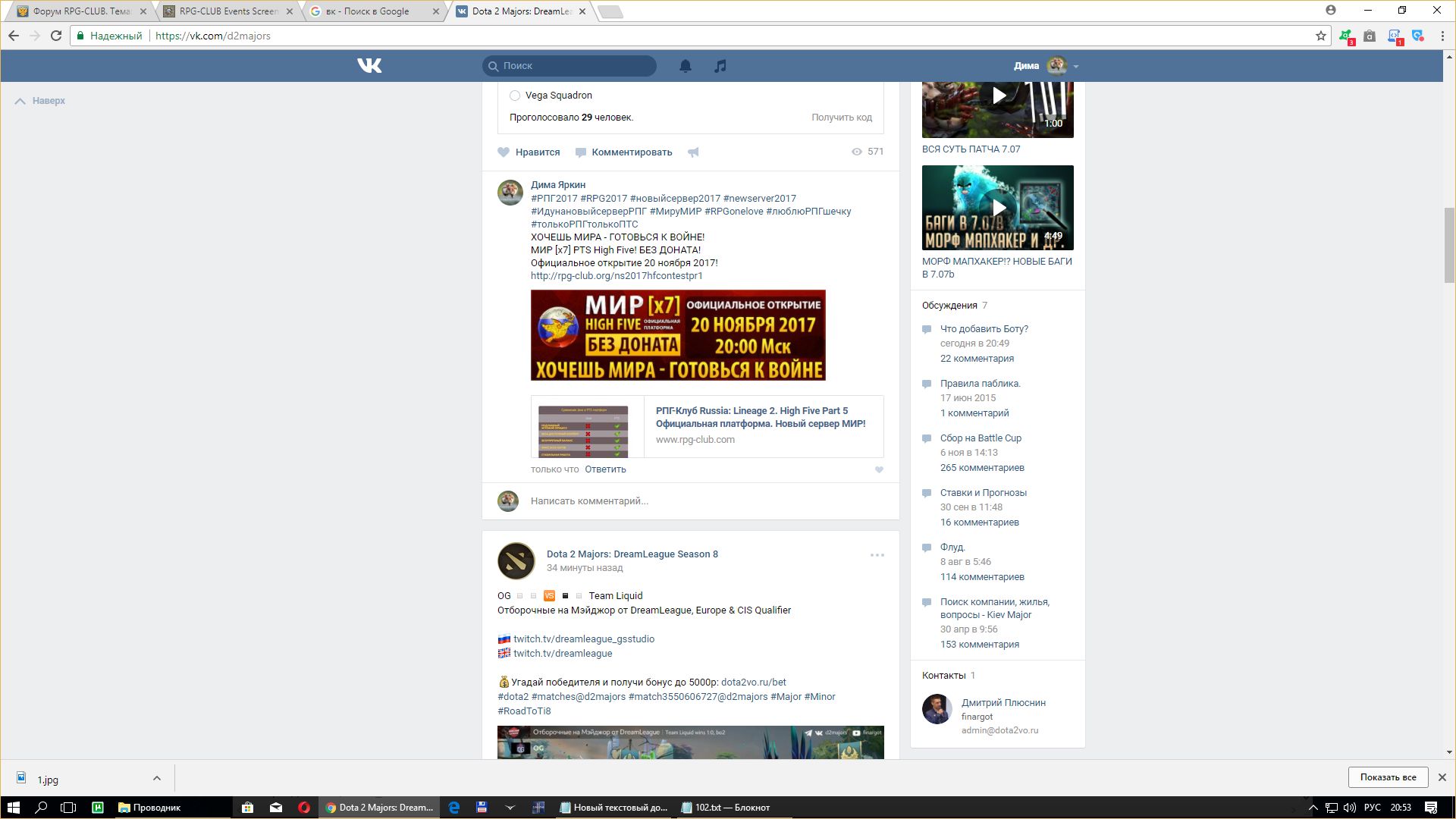
Task: Open Chrome's three-dot menu
Action: pos(1442,36)
